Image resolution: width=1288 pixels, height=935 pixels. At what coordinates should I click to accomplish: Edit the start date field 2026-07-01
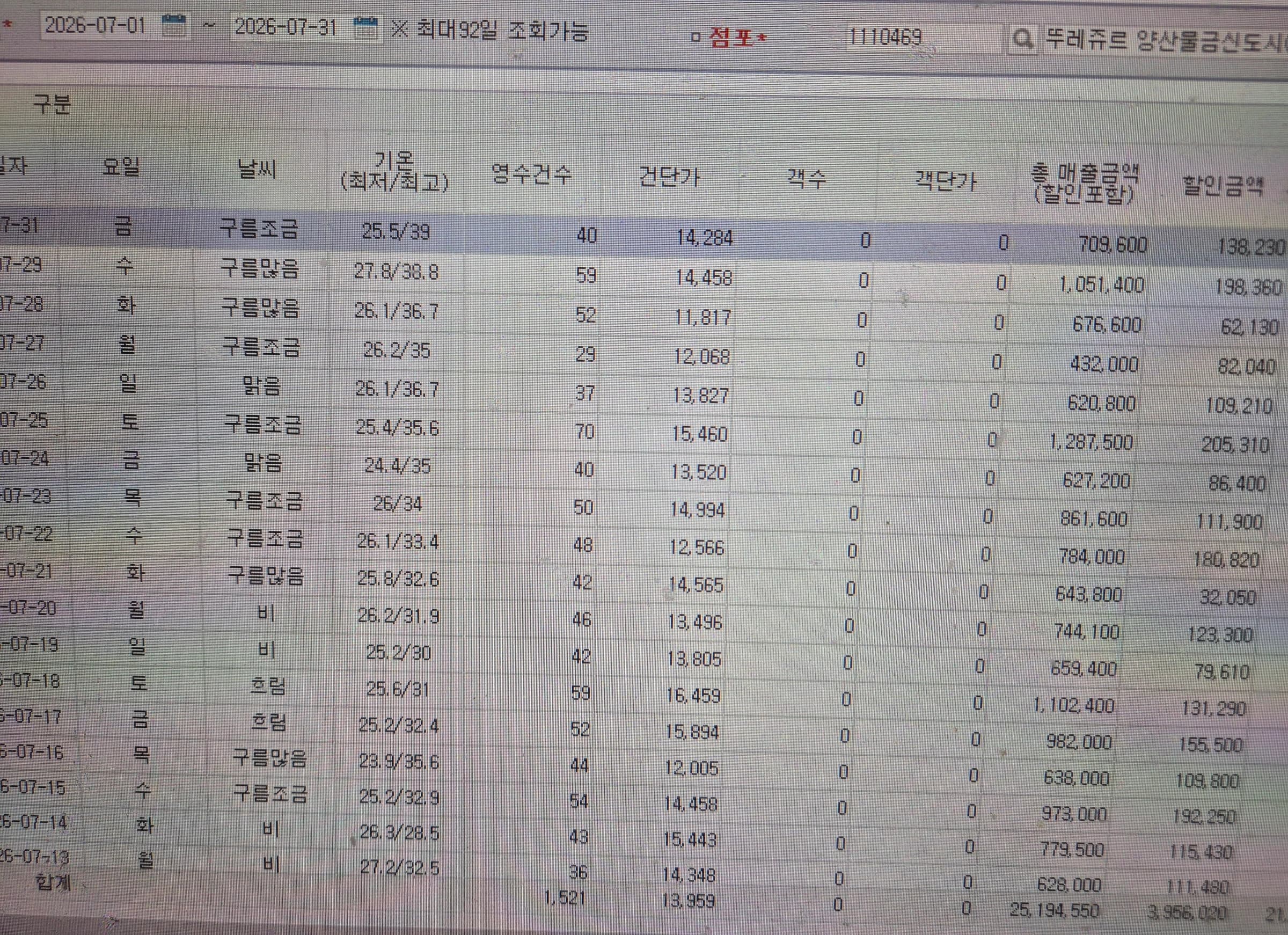[96, 26]
